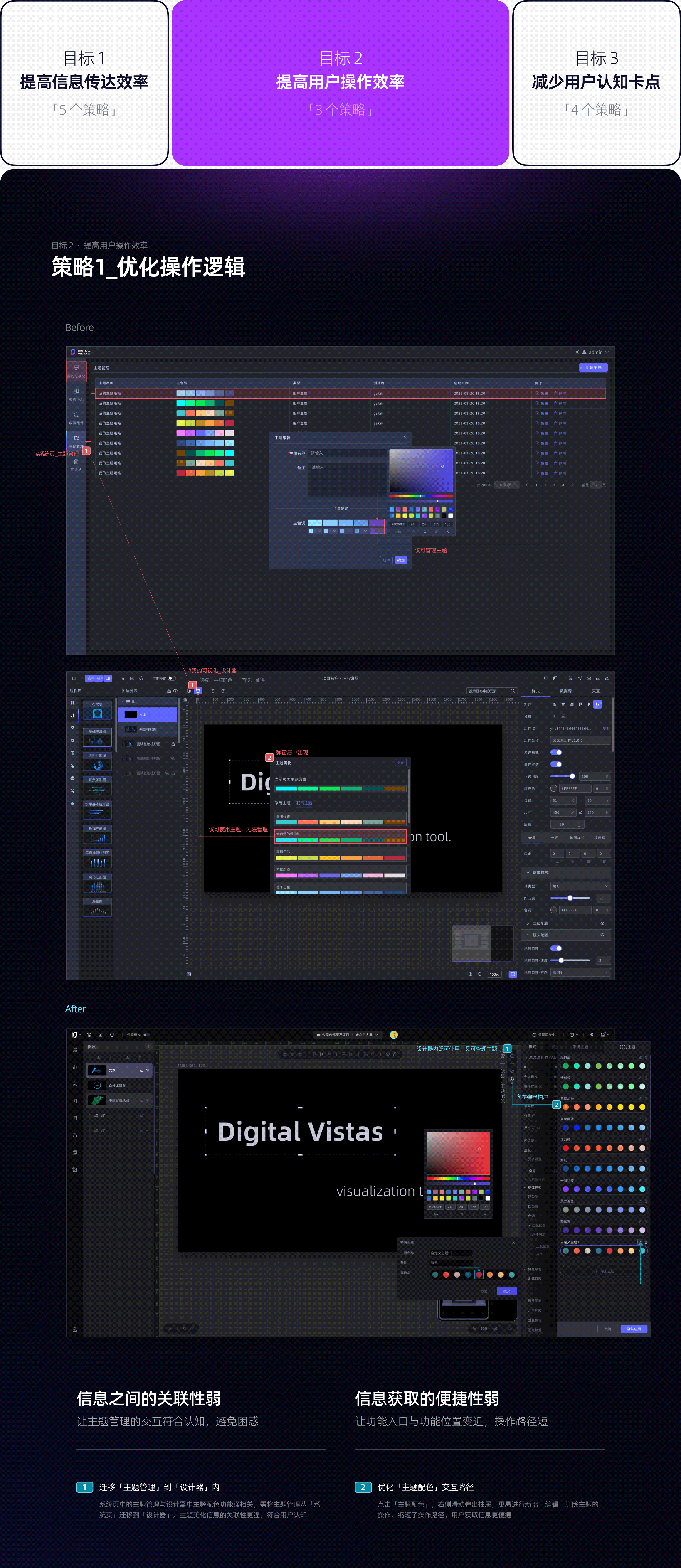This screenshot has width=681, height=1568.
Task: Click the 图层 panel more-options icon in After designer
Action: click(148, 1046)
